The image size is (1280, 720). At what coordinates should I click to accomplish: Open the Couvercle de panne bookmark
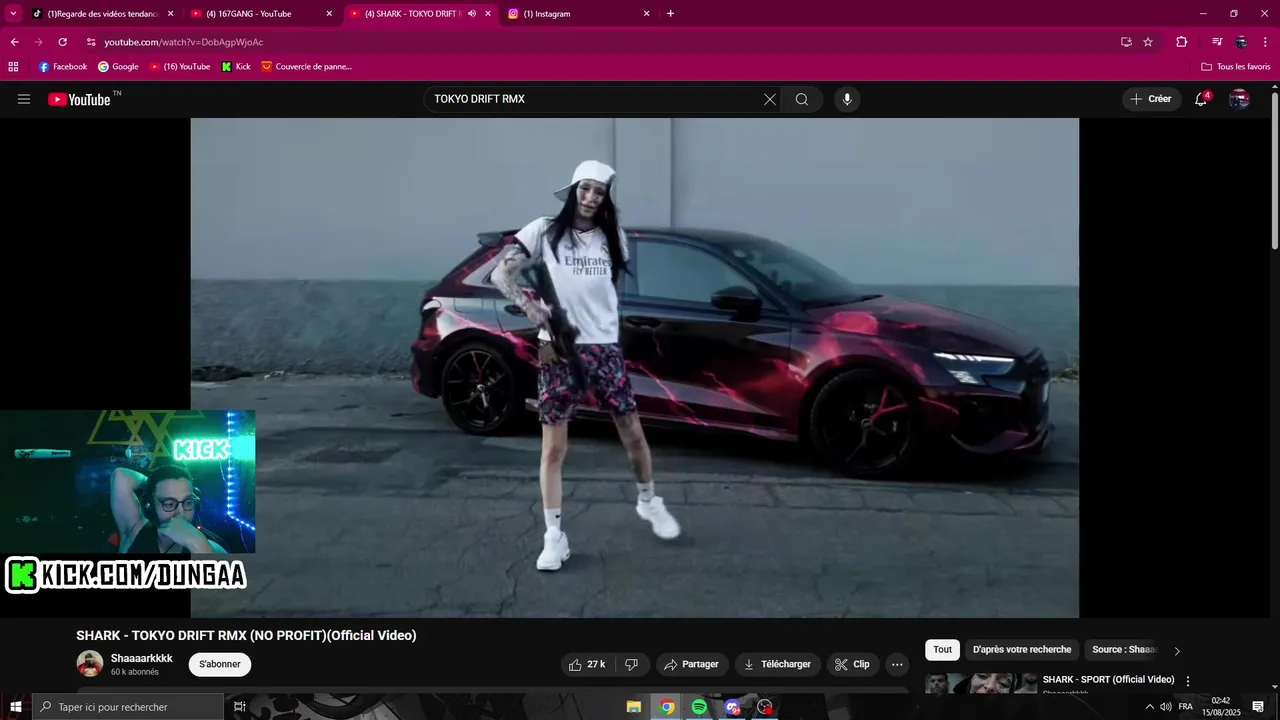pos(307,67)
